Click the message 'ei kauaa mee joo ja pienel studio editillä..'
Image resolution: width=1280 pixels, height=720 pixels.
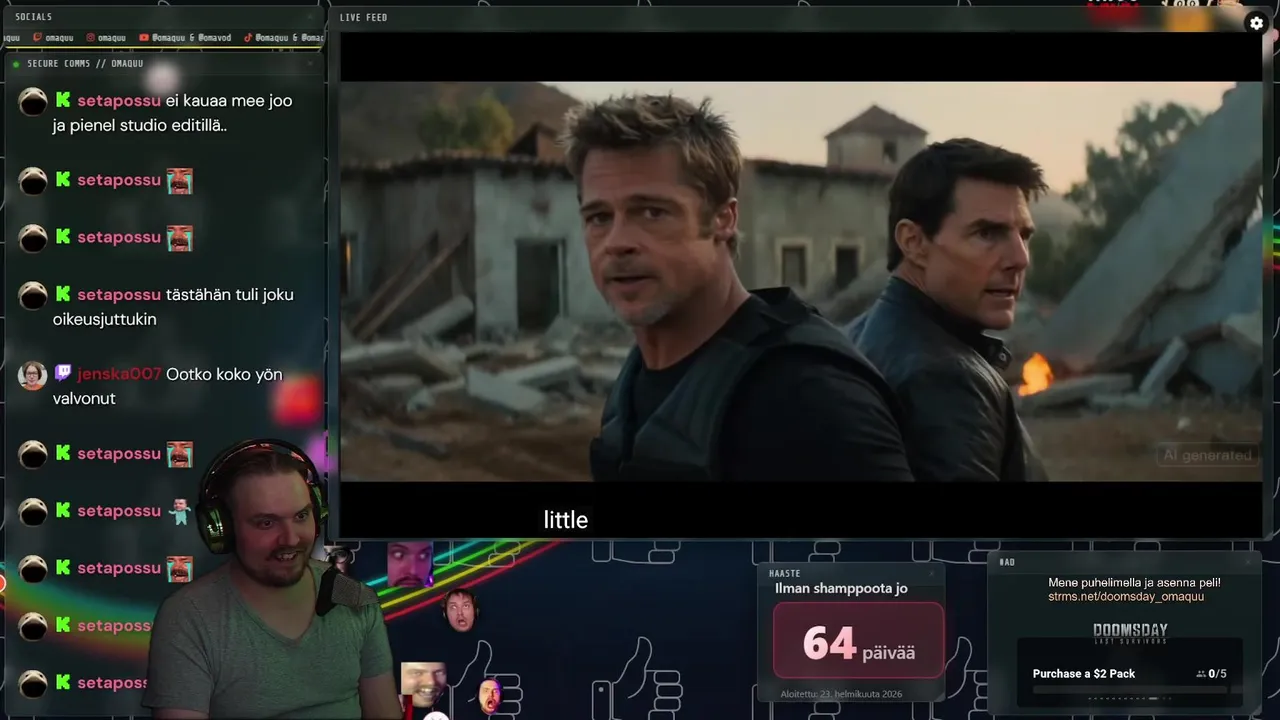click(x=172, y=113)
